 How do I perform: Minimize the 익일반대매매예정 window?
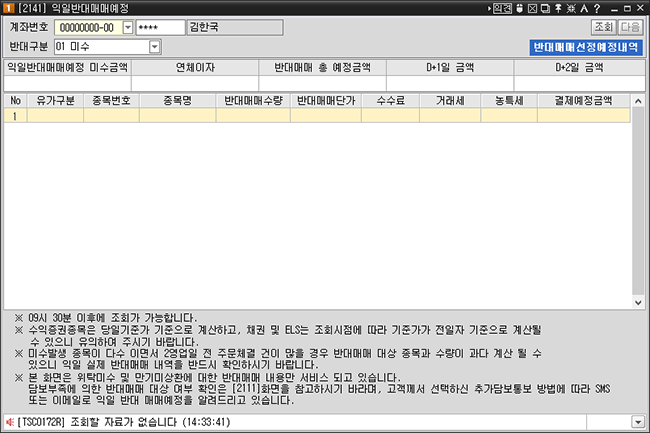[x=614, y=9]
